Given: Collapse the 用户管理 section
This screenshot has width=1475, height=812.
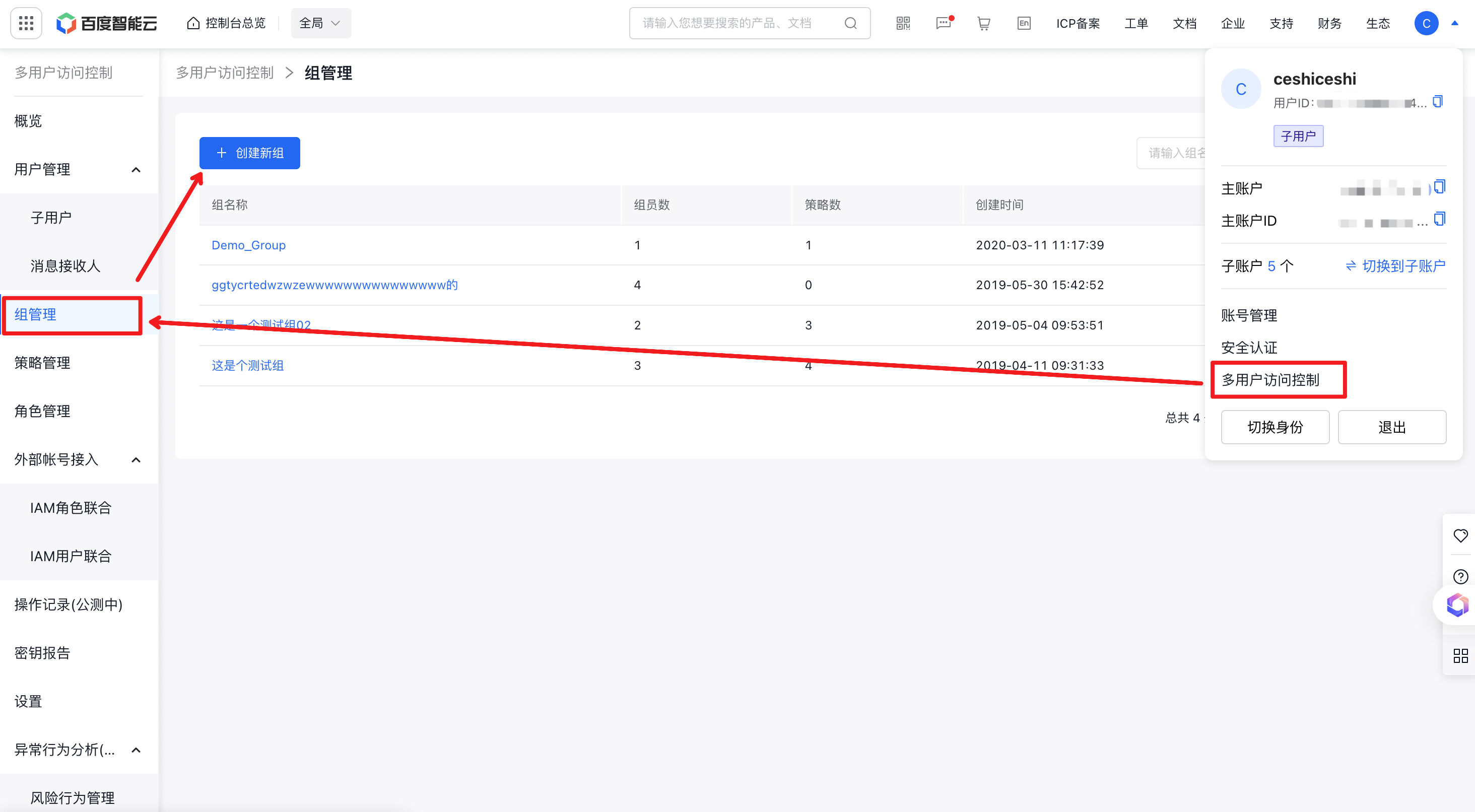Looking at the screenshot, I should pos(136,169).
